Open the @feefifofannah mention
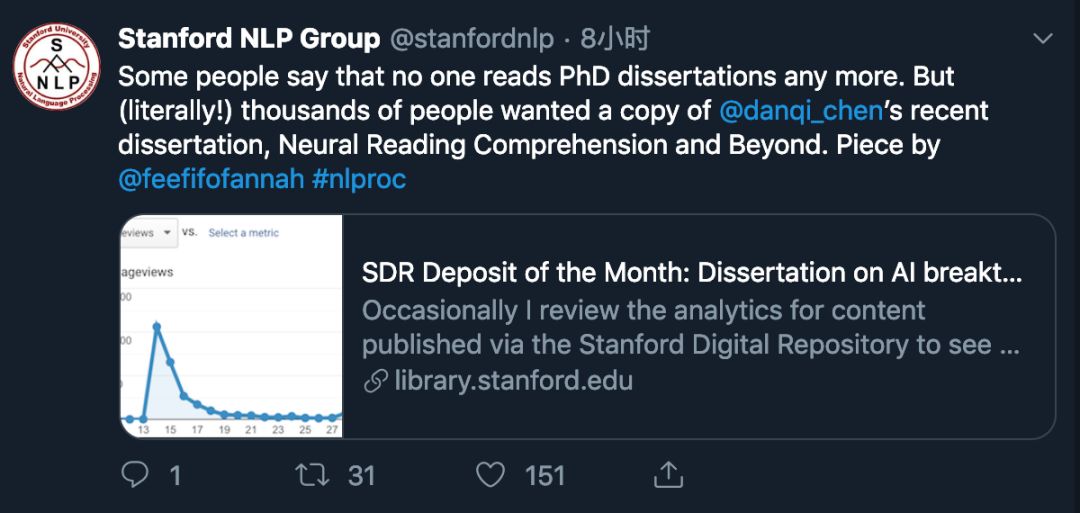Image resolution: width=1080 pixels, height=513 pixels. [211, 180]
